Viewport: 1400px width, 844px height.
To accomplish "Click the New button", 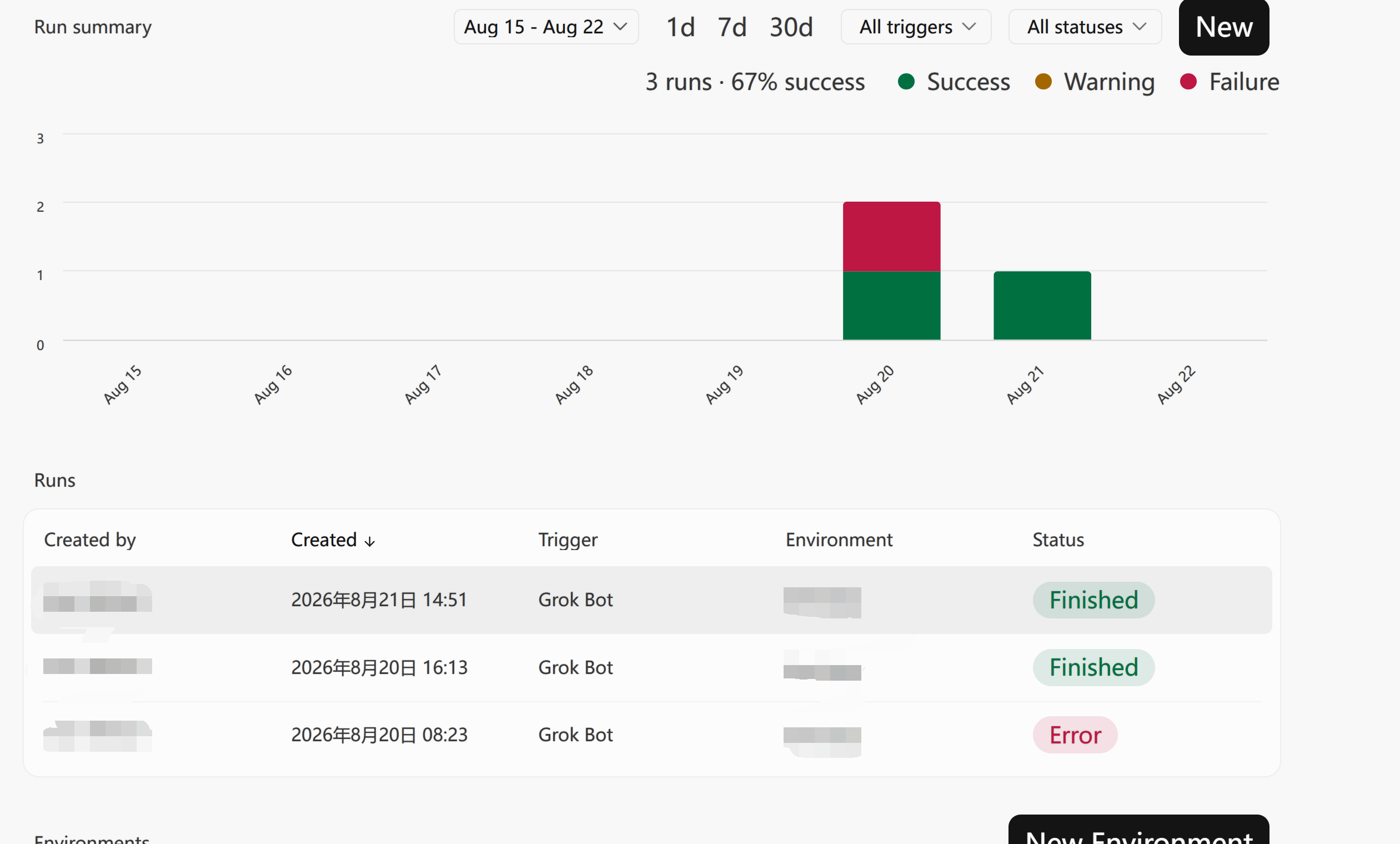I will [1224, 27].
